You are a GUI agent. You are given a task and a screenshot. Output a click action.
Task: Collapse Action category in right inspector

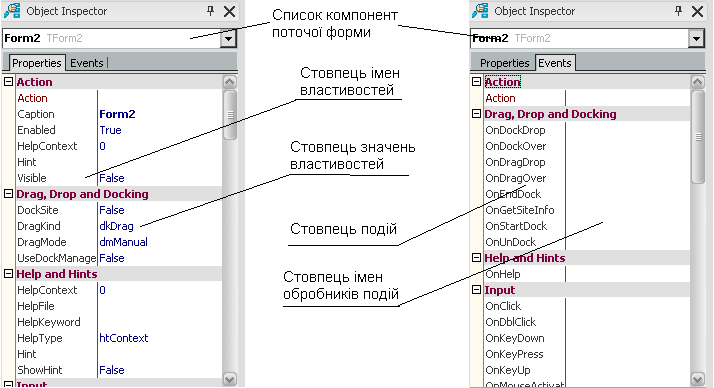coord(476,82)
